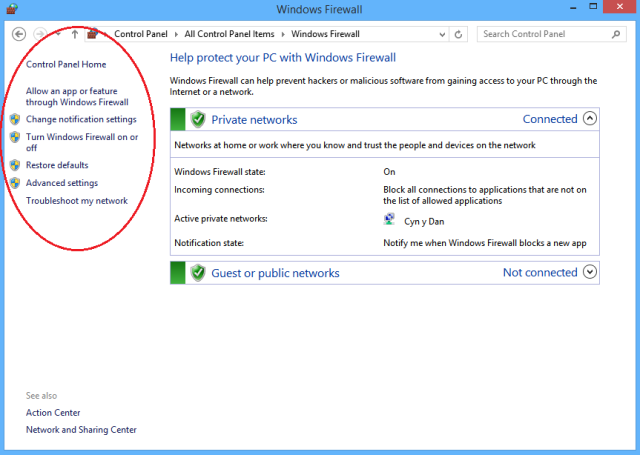
Task: Expand arrow after All Control Panel Items
Action: point(283,34)
